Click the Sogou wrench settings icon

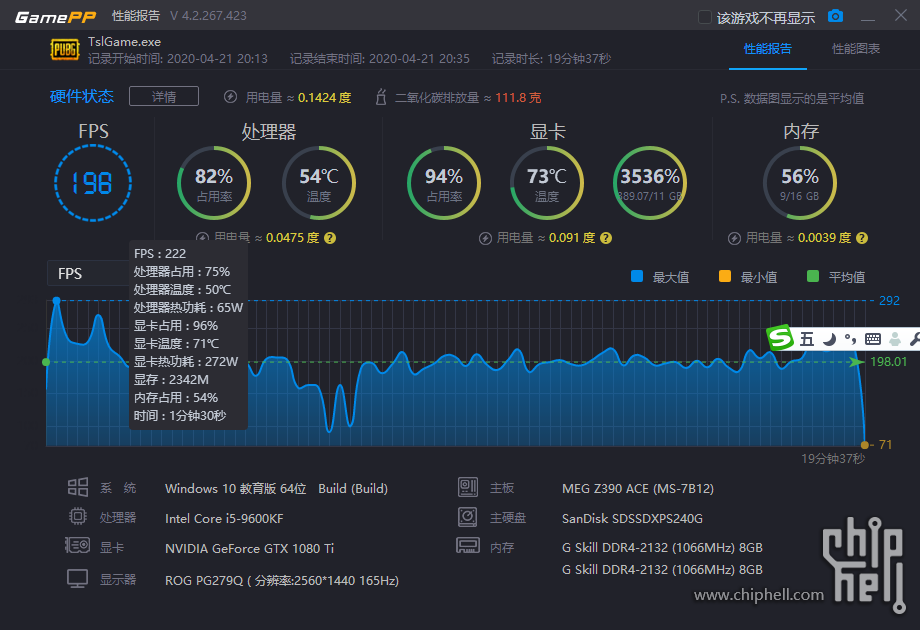point(914,339)
